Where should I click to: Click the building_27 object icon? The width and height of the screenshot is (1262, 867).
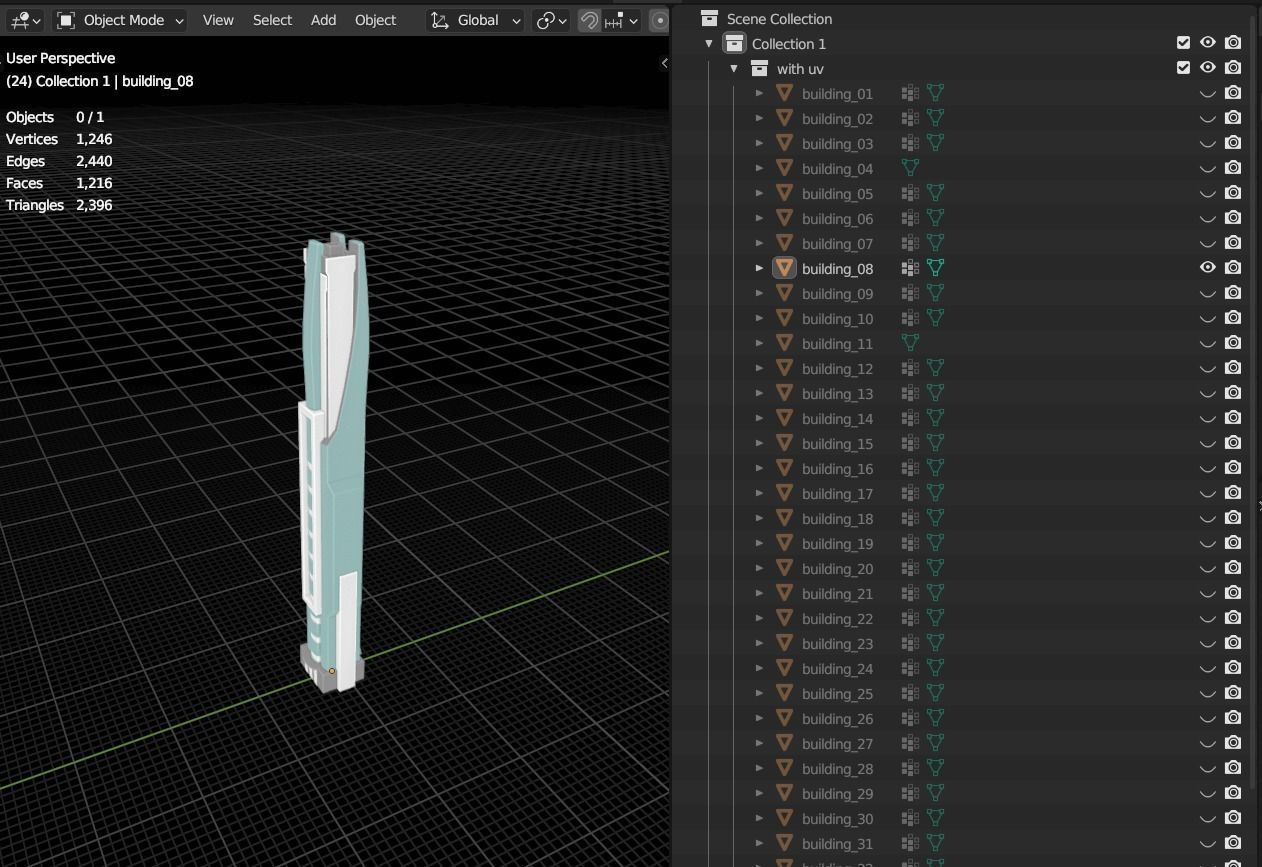click(x=784, y=743)
